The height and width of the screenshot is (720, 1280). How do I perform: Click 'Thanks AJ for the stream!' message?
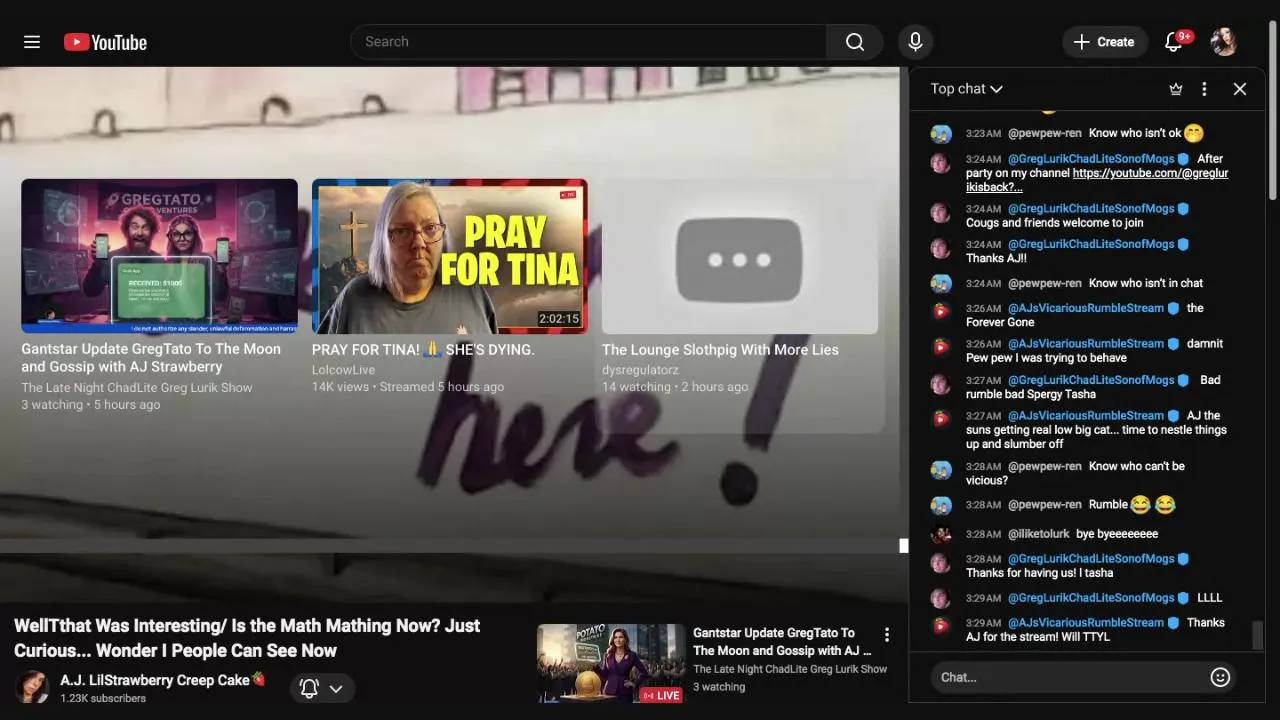click(x=1095, y=629)
